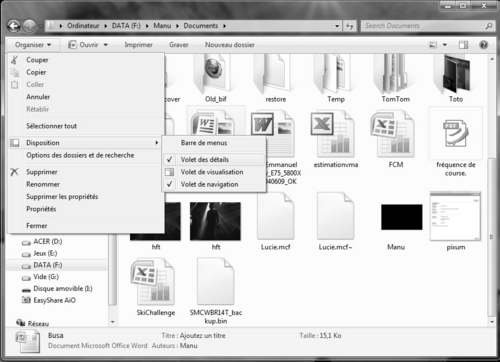
Task: Go to Manu in breadcrumb
Action: pyautogui.click(x=162, y=26)
